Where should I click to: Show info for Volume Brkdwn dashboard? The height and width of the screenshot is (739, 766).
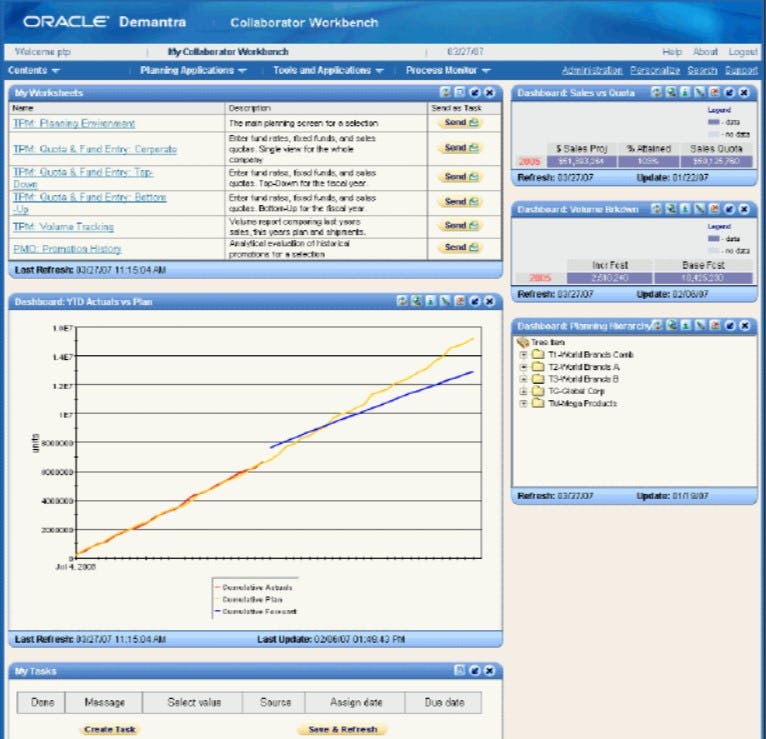coord(685,209)
